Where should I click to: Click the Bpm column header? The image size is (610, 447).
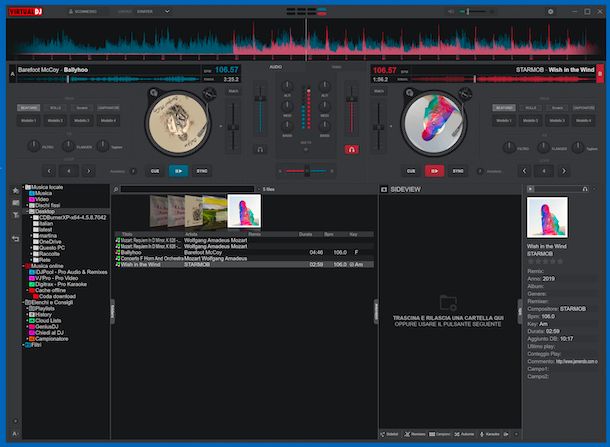coord(329,234)
